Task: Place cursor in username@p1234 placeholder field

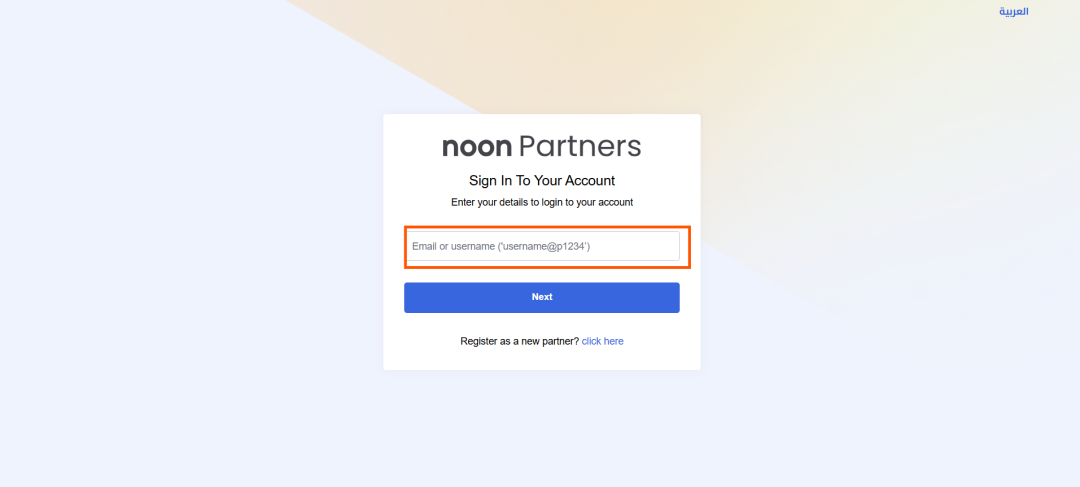Action: [541, 246]
